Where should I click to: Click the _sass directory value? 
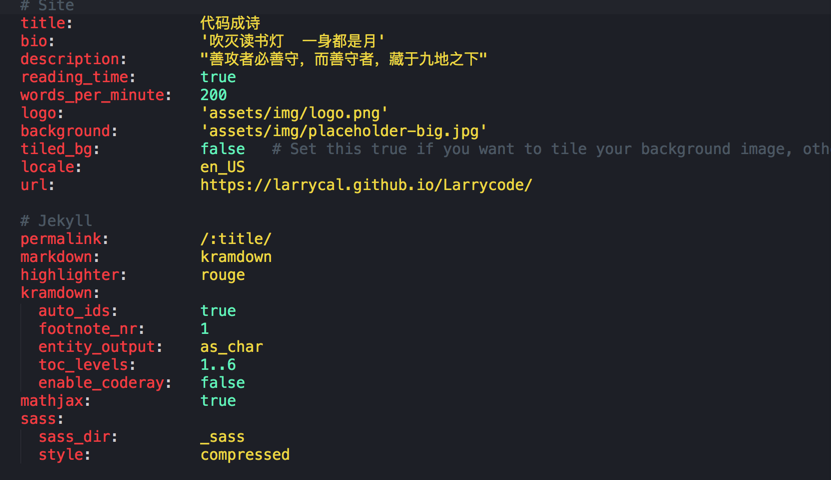(222, 437)
